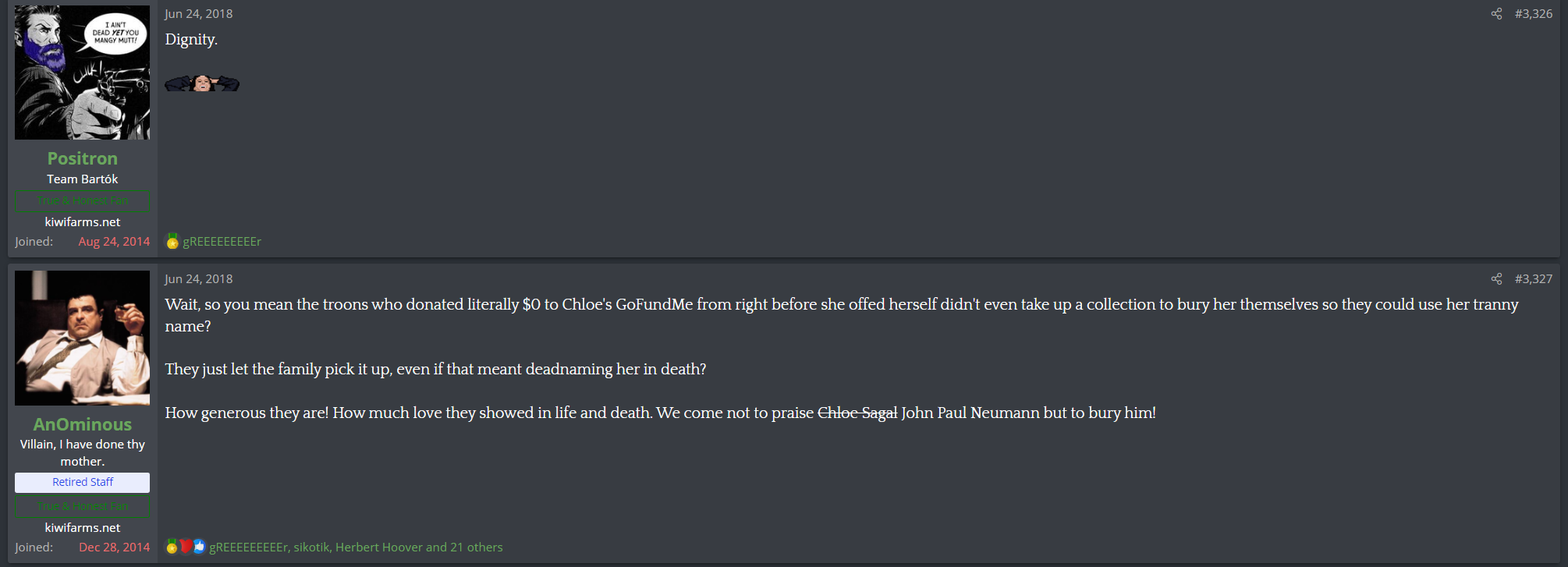
Task: Click share icon on post #3,326
Action: point(1496,14)
